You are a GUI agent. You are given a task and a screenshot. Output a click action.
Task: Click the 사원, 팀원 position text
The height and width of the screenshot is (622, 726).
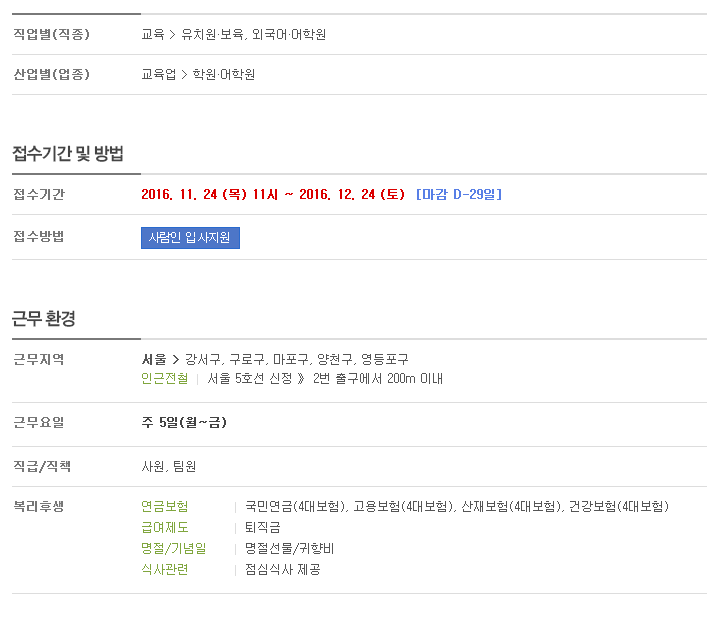169,466
